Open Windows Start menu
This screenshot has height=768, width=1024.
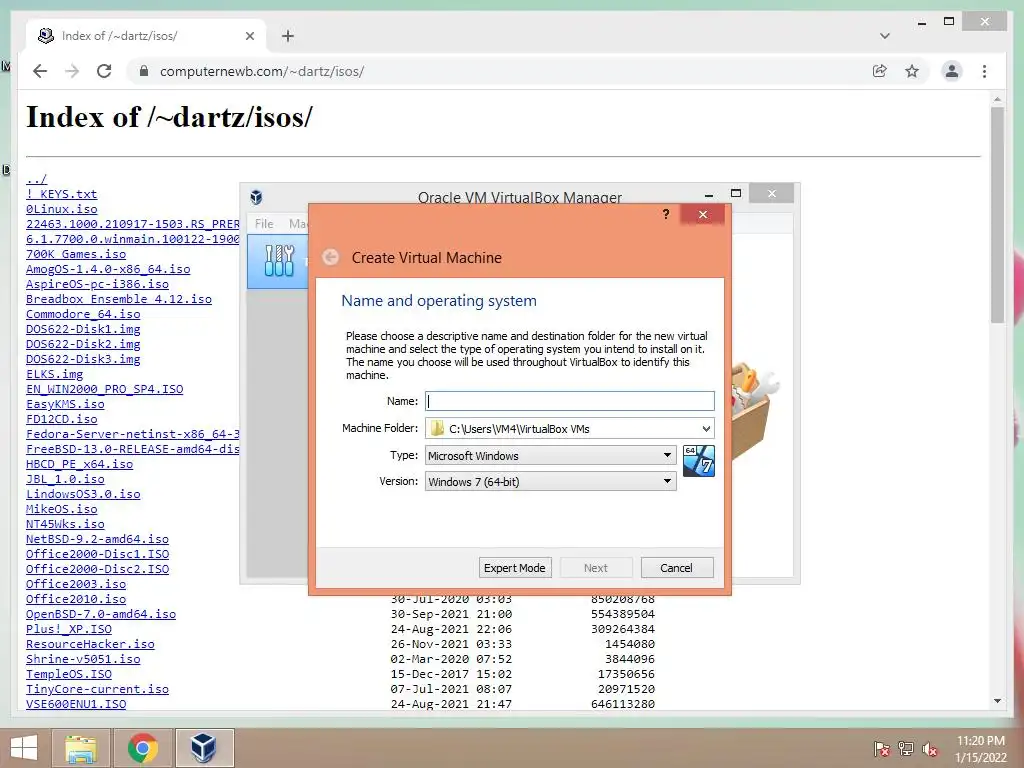(x=24, y=748)
